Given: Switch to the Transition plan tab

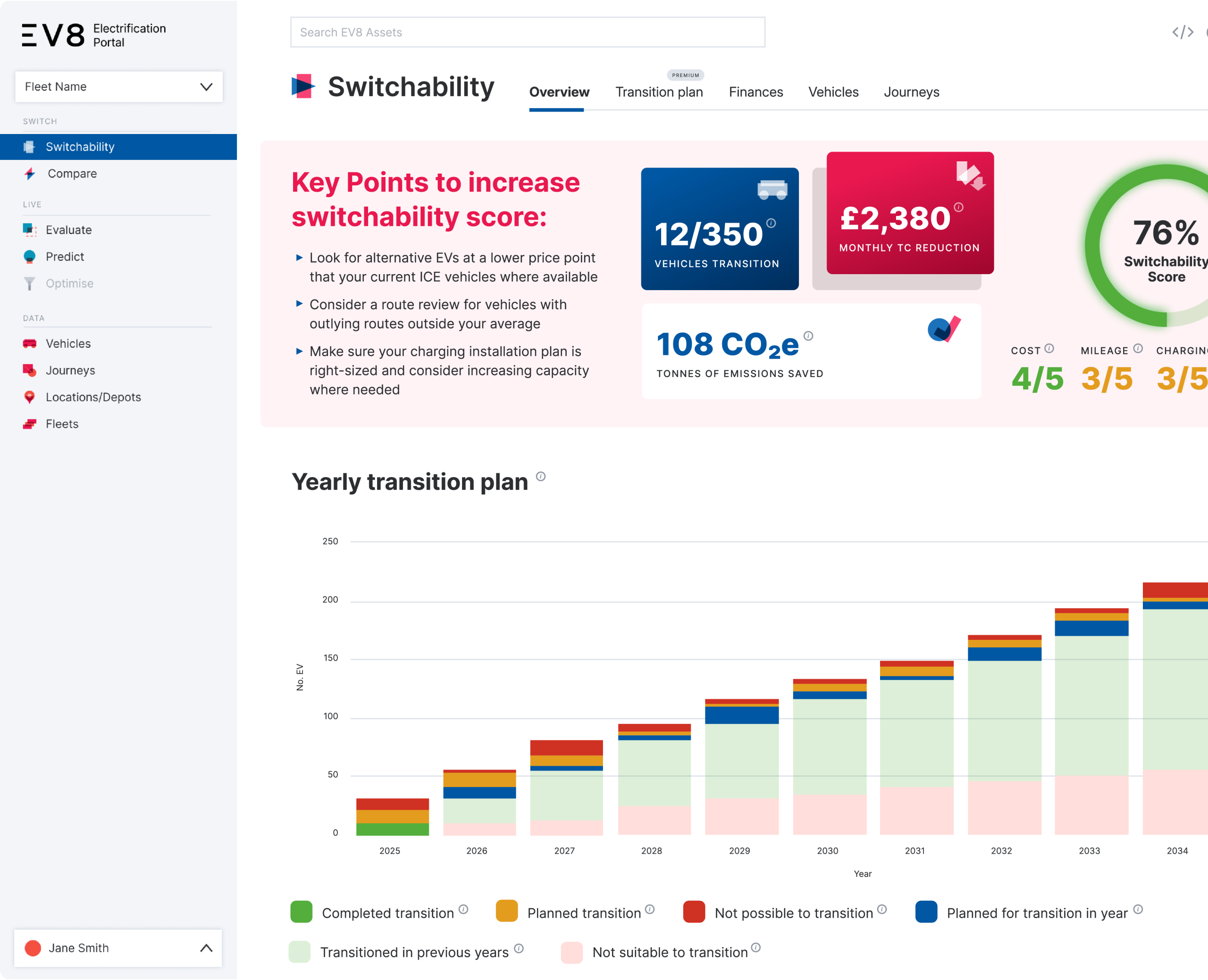Looking at the screenshot, I should [659, 92].
